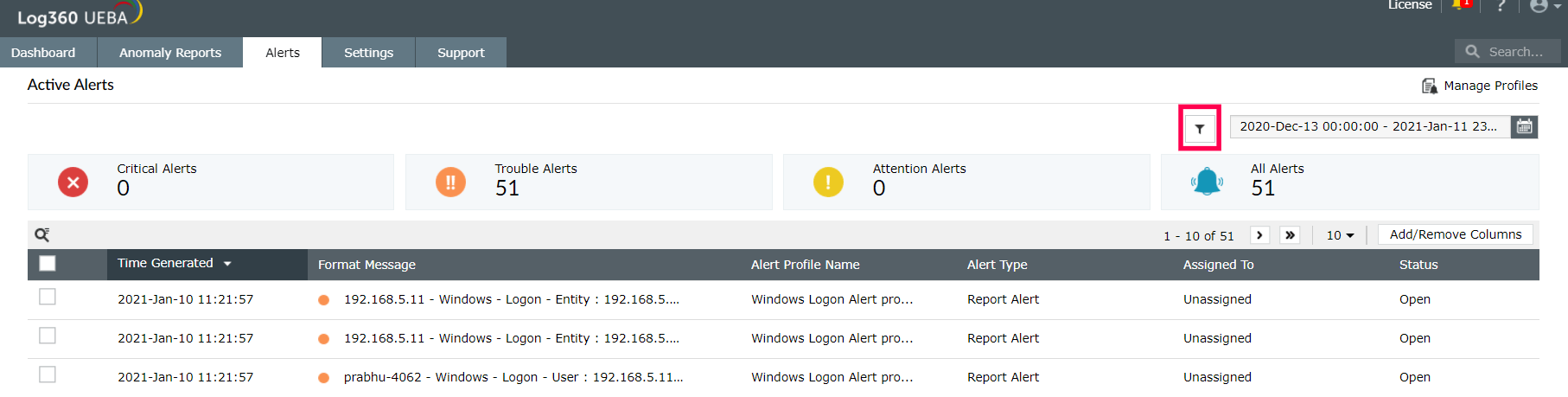1568x397 pixels.
Task: Sort by Time Generated column arrow
Action: (227, 264)
